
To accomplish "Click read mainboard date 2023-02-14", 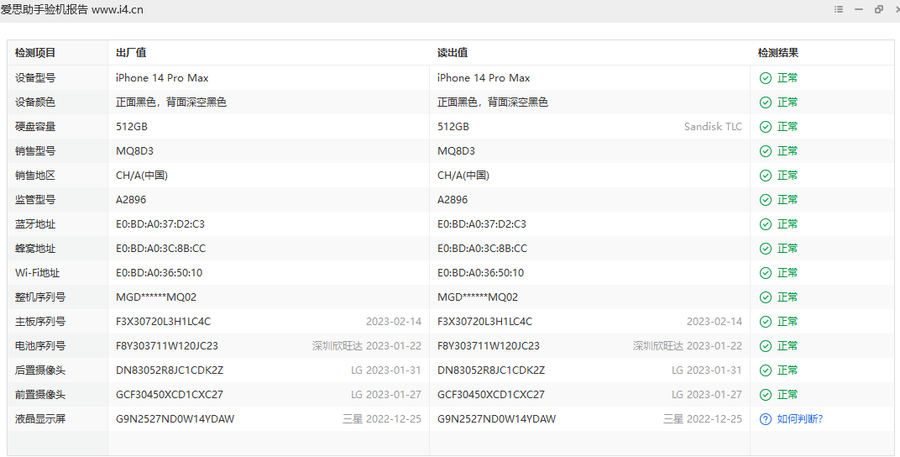I will 714,322.
